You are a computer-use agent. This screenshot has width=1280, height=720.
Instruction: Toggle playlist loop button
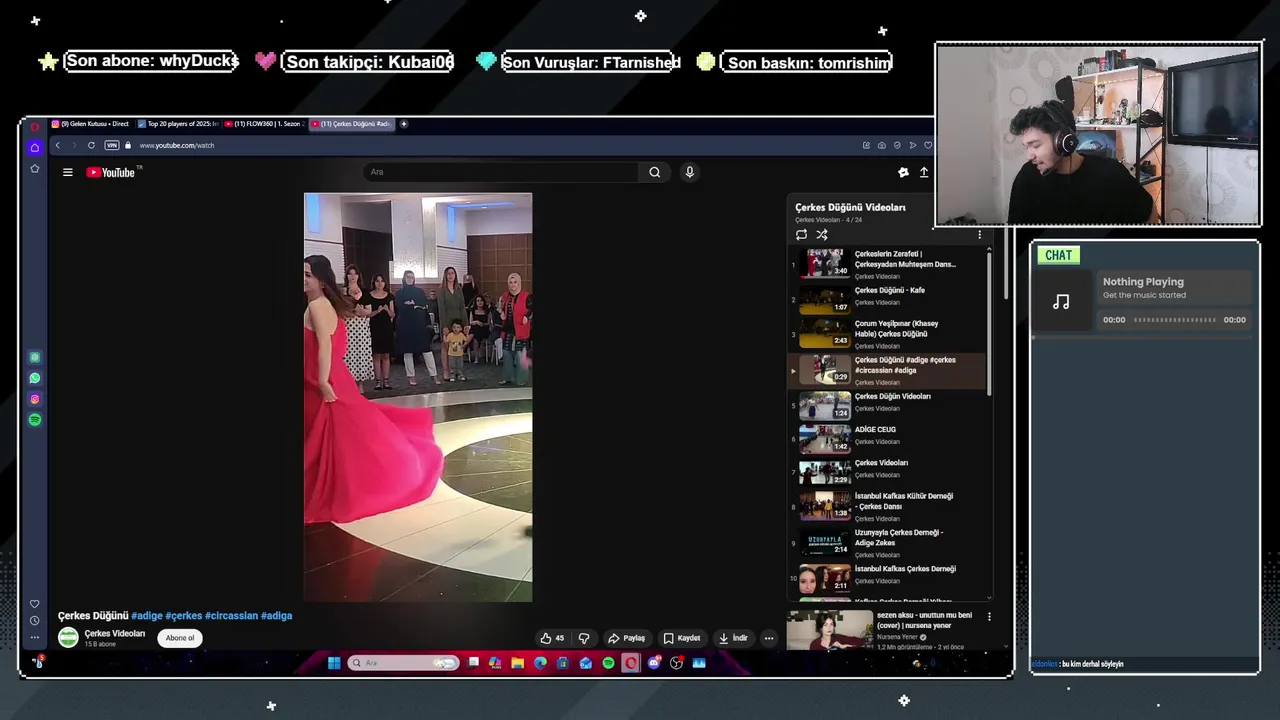(x=801, y=235)
